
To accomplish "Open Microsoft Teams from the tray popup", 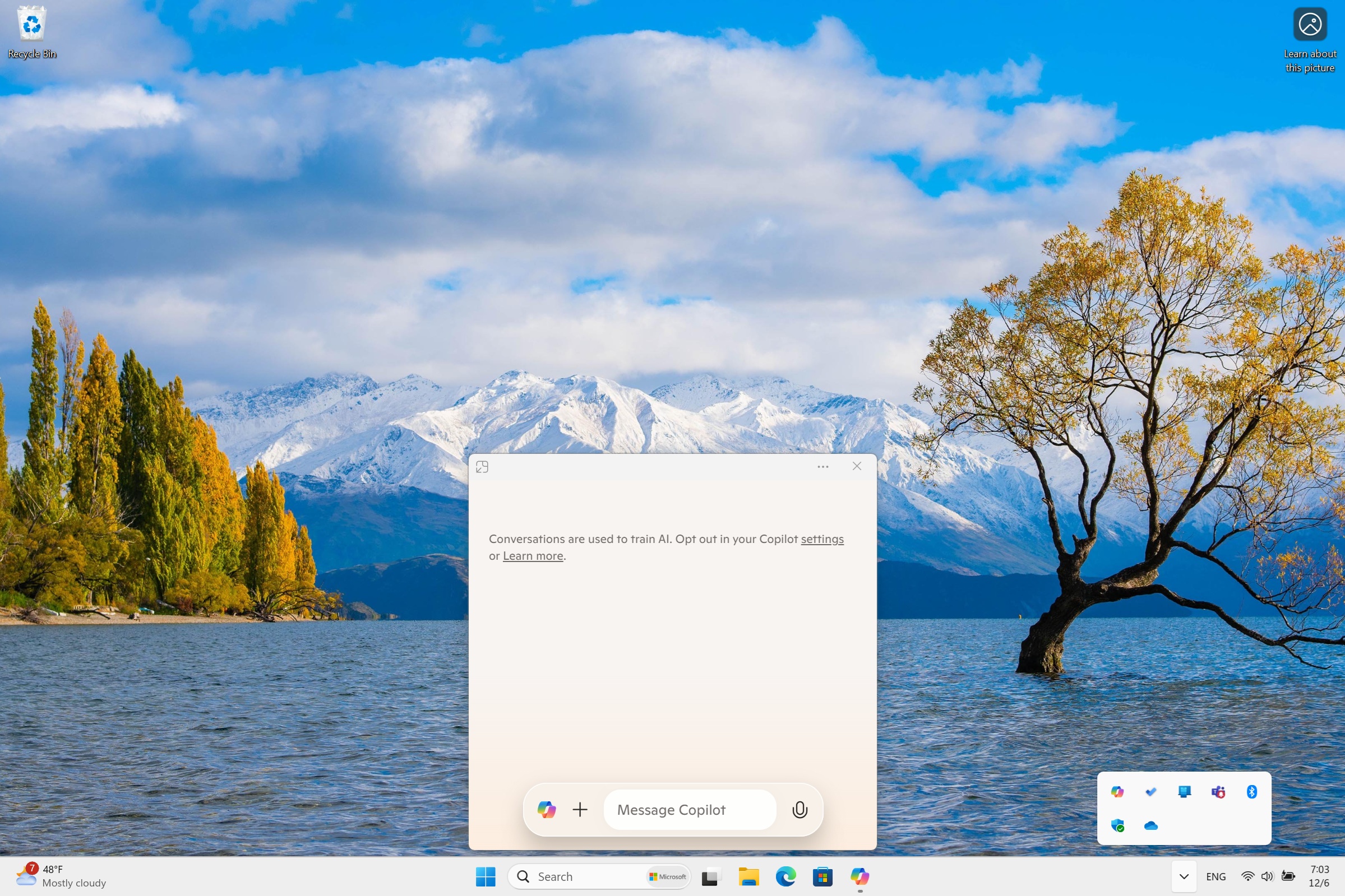I will click(x=1218, y=791).
